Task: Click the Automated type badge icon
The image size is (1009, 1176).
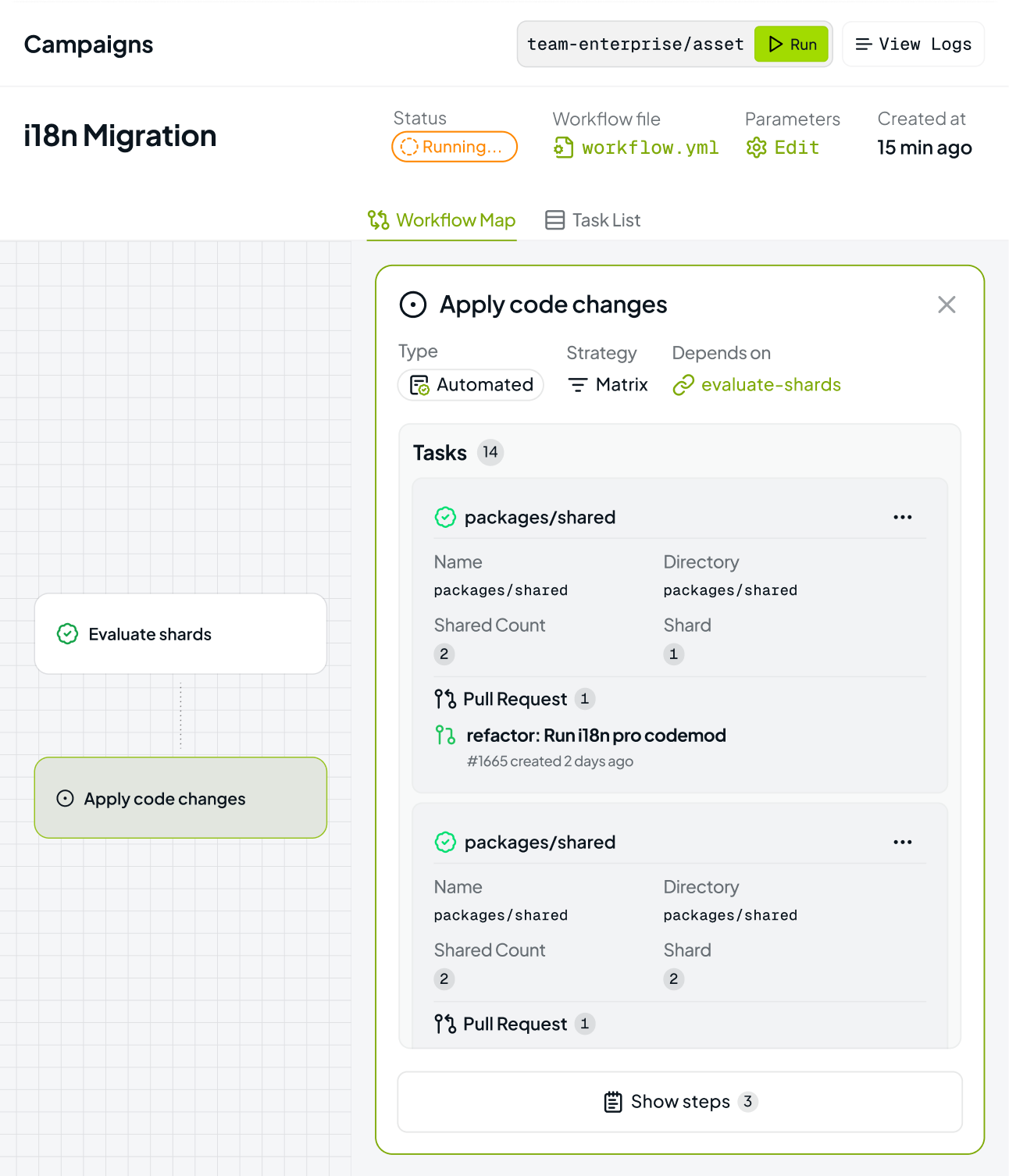Action: point(418,385)
